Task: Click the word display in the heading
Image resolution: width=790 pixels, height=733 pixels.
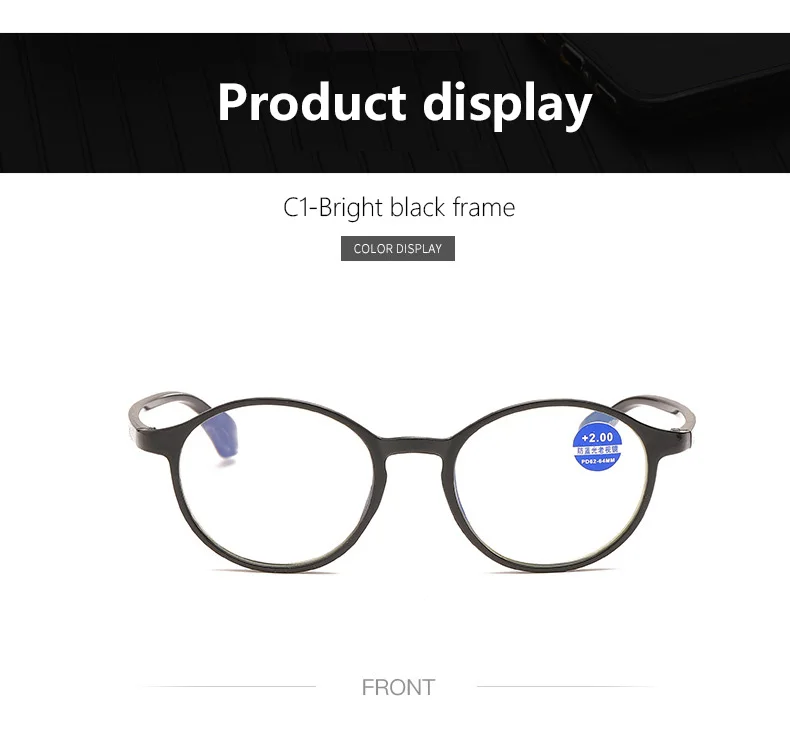Action: pyautogui.click(x=507, y=104)
